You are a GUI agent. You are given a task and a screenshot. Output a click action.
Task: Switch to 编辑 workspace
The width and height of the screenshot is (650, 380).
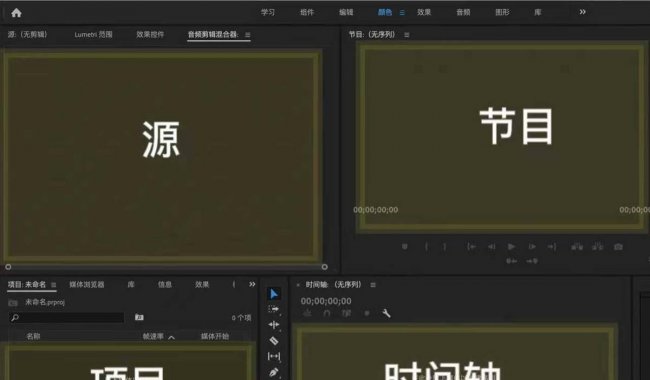tap(346, 12)
